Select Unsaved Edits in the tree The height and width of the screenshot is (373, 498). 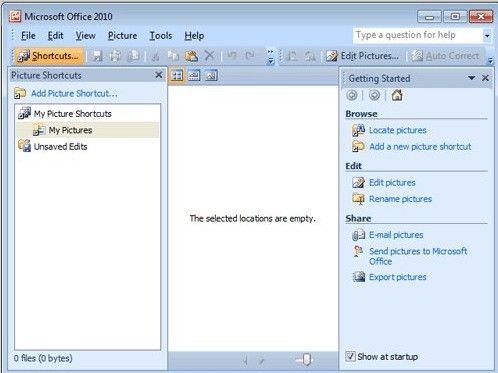60,147
